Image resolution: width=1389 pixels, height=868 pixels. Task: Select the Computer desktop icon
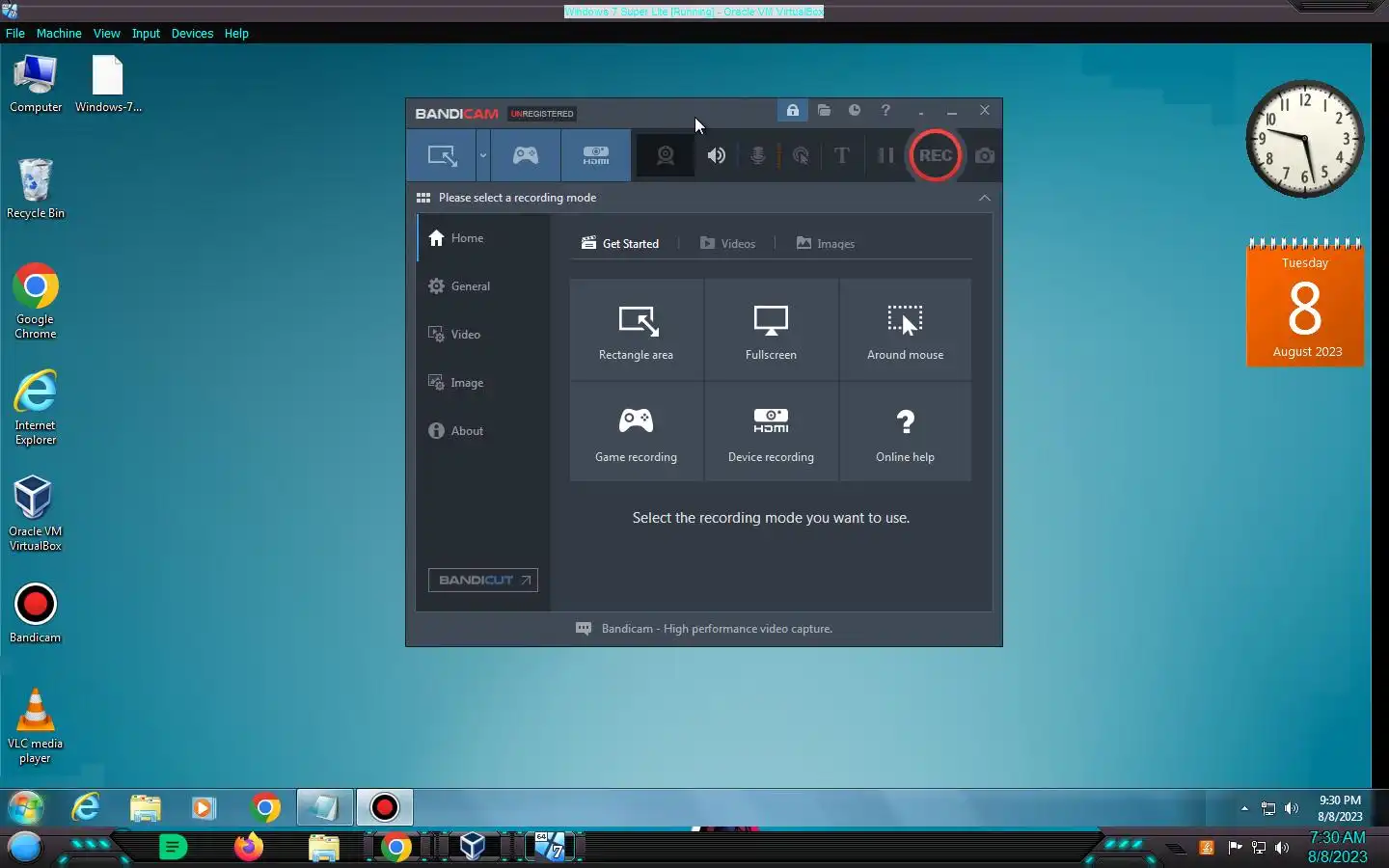36,84
